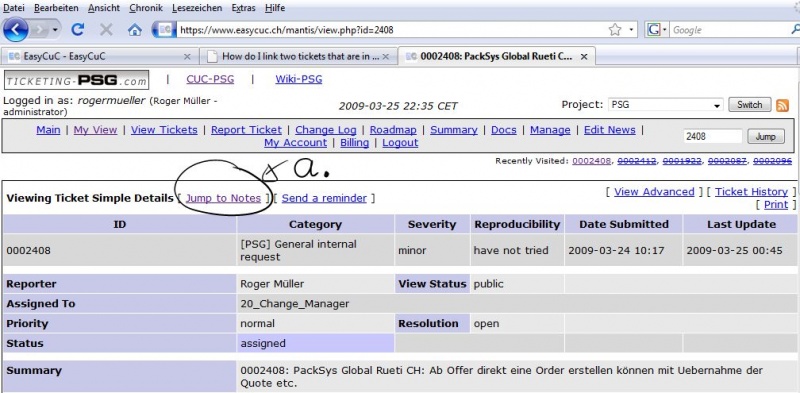Click the Google search field
The height and width of the screenshot is (393, 800).
pyautogui.click(x=729, y=30)
